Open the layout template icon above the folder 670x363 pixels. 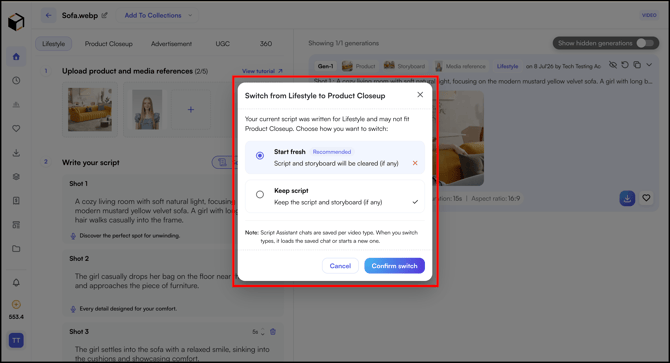tap(16, 225)
